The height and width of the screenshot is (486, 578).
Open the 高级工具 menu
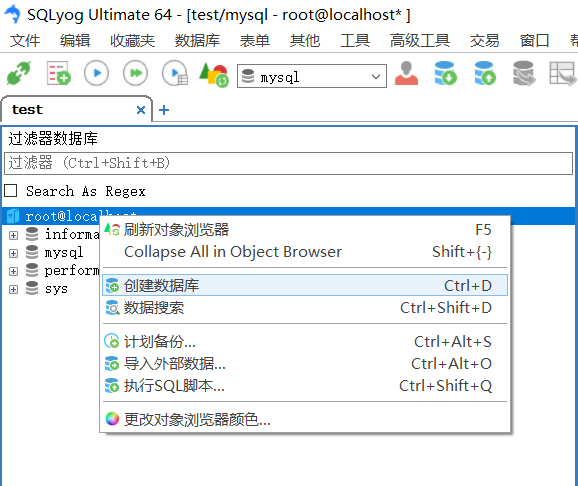(420, 40)
